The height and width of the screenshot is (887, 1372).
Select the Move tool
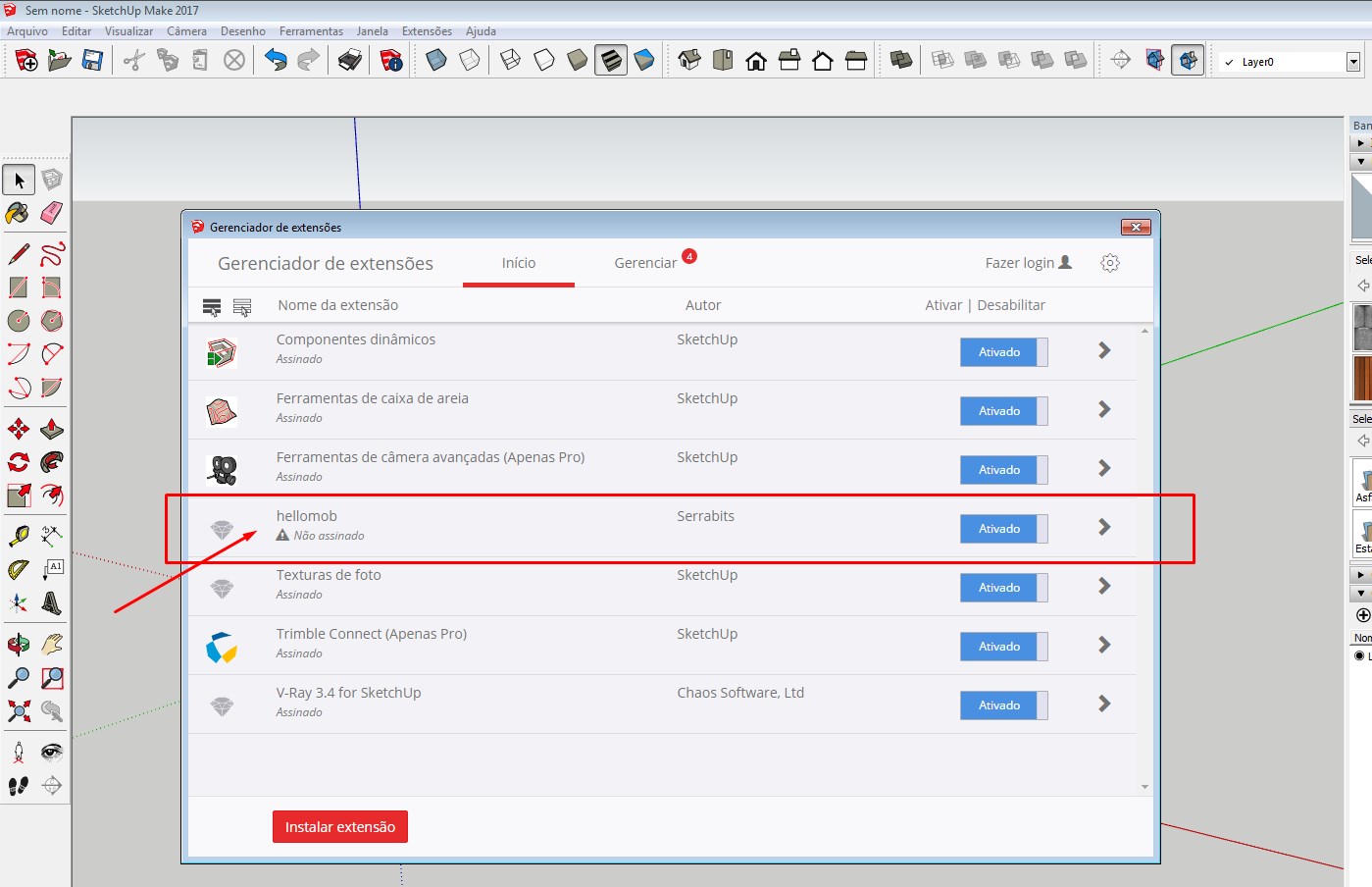[x=19, y=429]
